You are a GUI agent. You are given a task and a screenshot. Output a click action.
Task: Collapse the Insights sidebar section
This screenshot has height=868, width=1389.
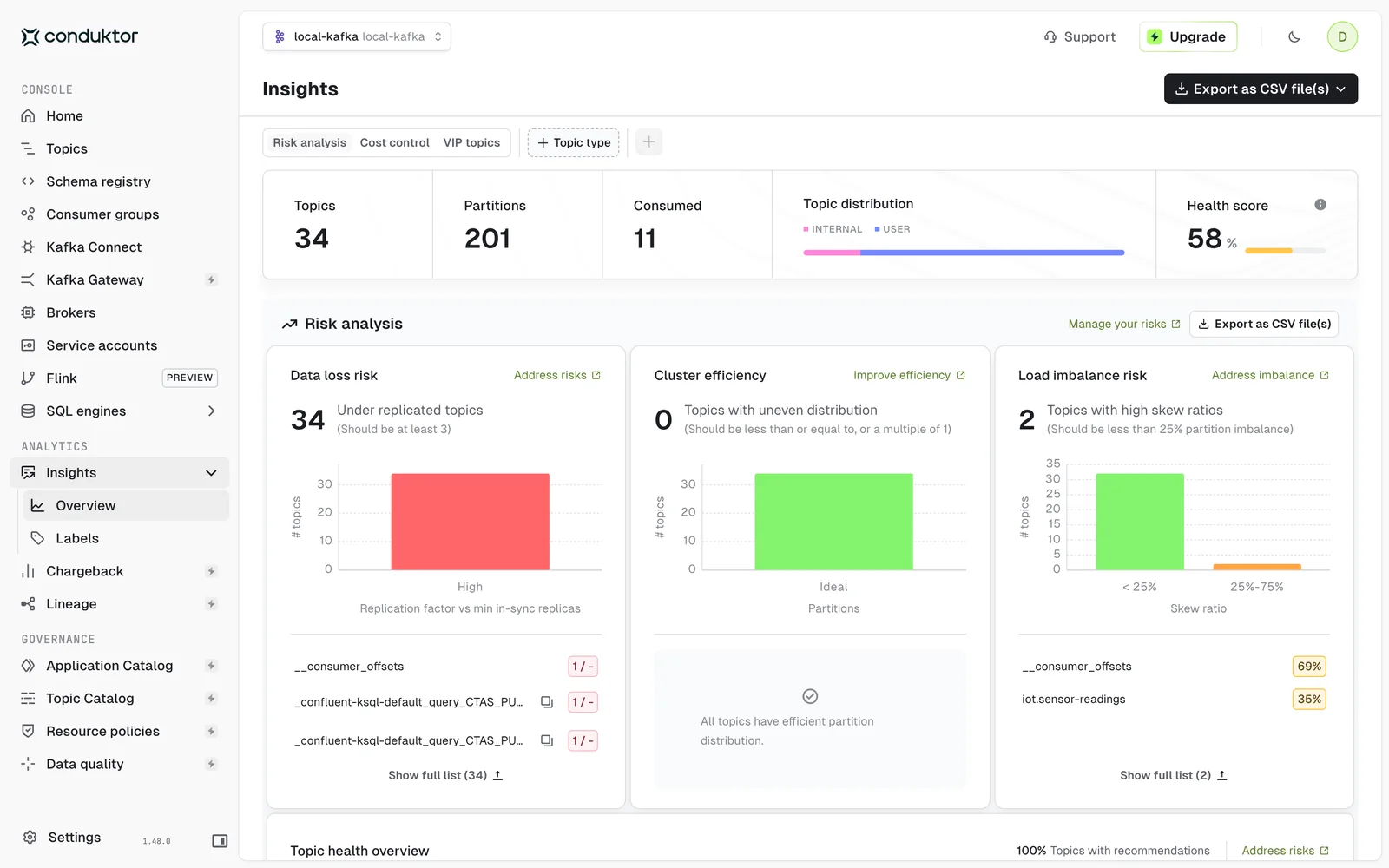[211, 473]
